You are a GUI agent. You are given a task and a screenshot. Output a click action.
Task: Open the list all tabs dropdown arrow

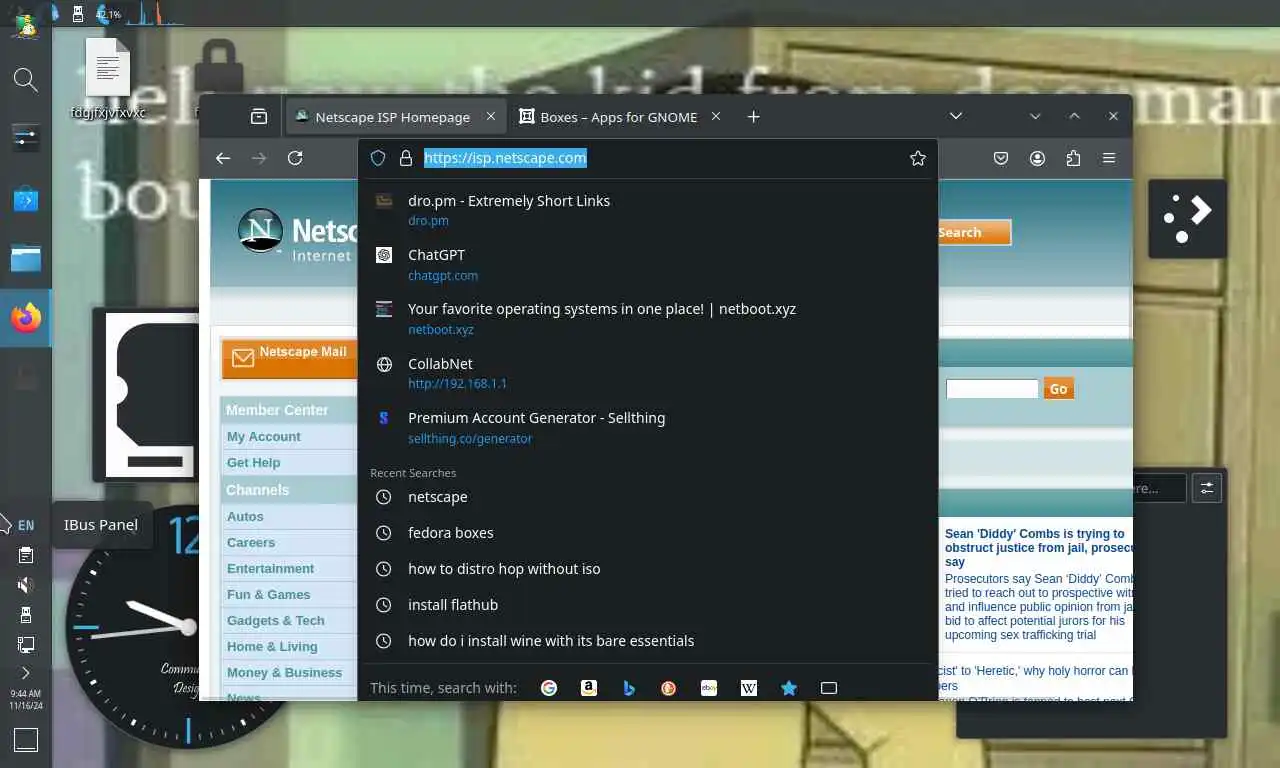pos(956,116)
